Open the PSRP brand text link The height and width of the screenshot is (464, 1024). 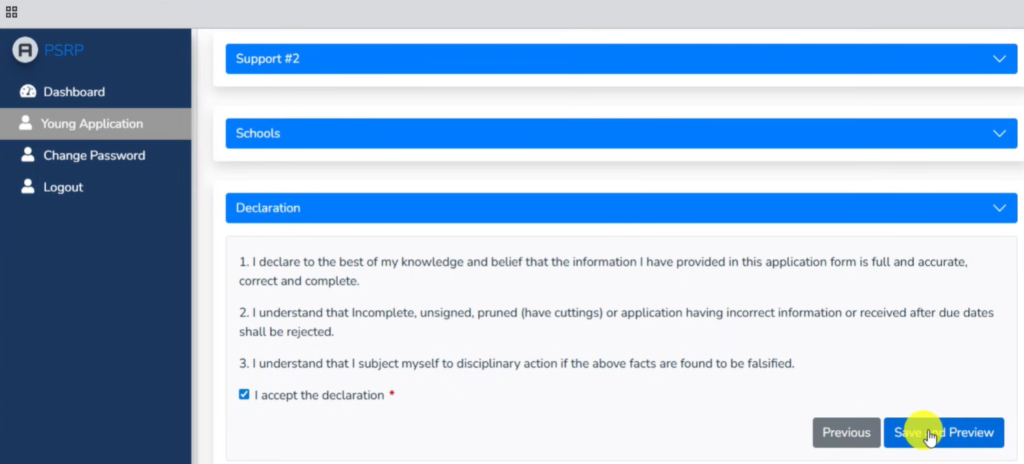tap(59, 50)
